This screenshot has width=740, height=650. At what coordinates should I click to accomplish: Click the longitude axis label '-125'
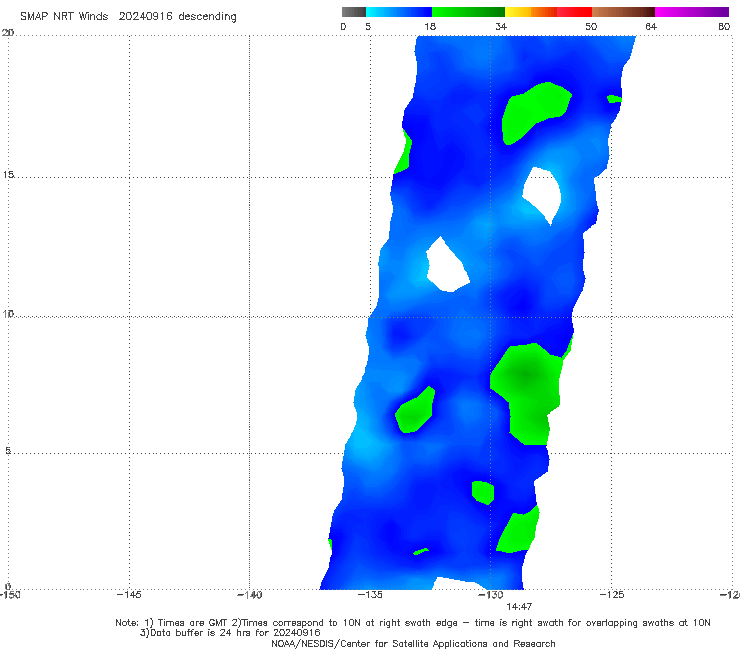pyautogui.click(x=612, y=595)
